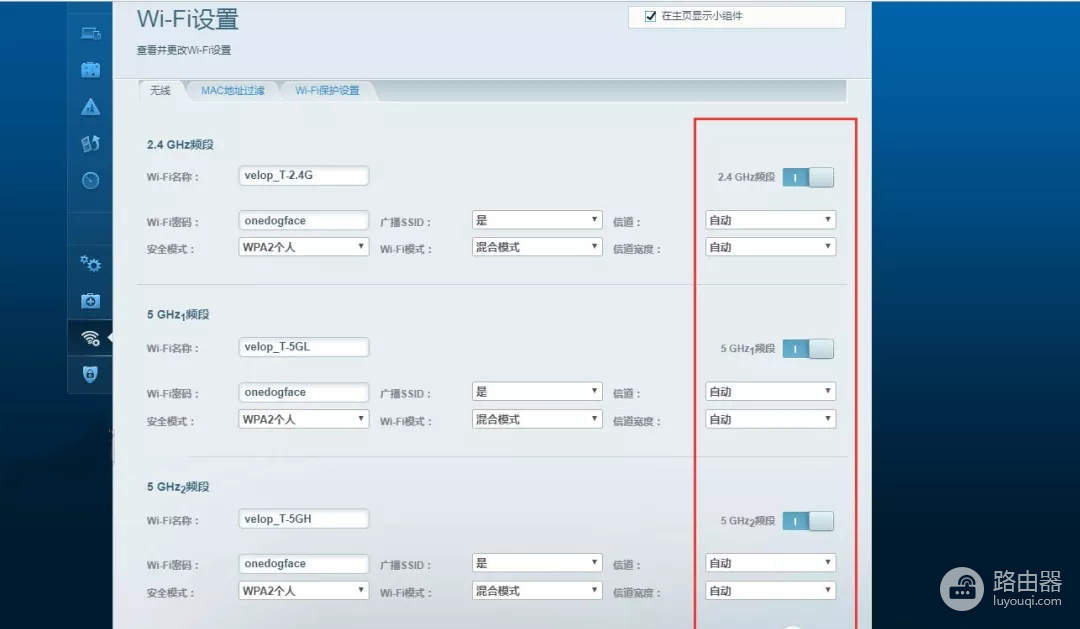Click the briefcase guest access sidebar icon
1080x629 pixels.
tap(90, 70)
